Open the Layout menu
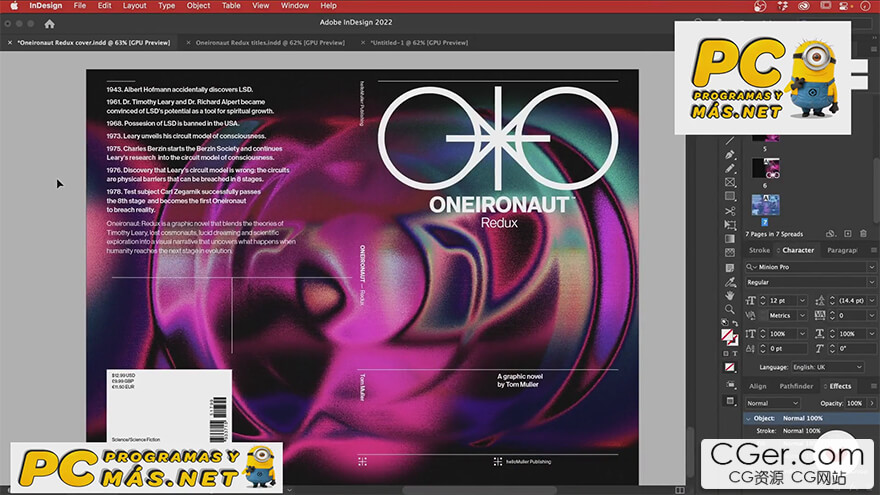This screenshot has width=880, height=495. [x=135, y=6]
